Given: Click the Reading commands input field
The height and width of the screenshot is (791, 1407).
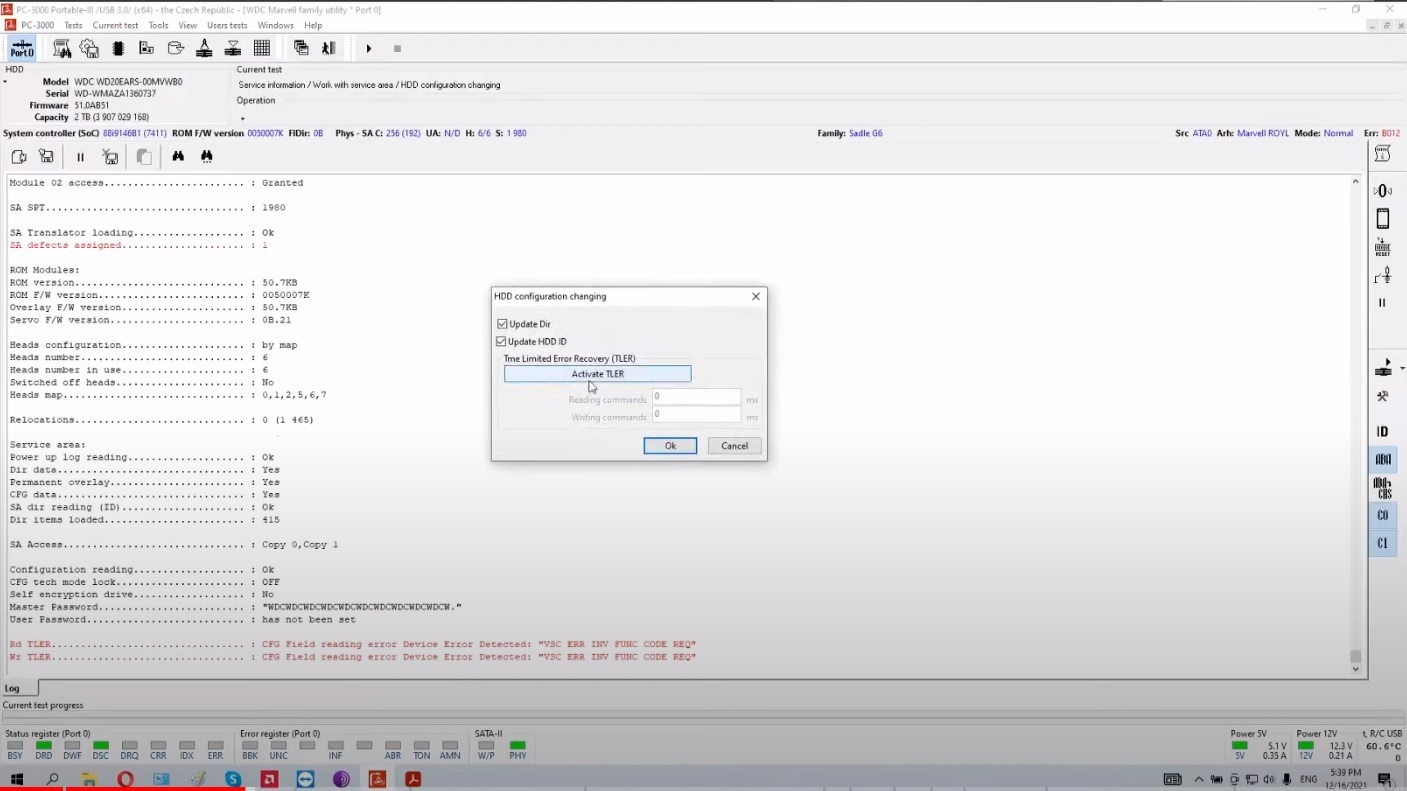Looking at the screenshot, I should point(697,397).
